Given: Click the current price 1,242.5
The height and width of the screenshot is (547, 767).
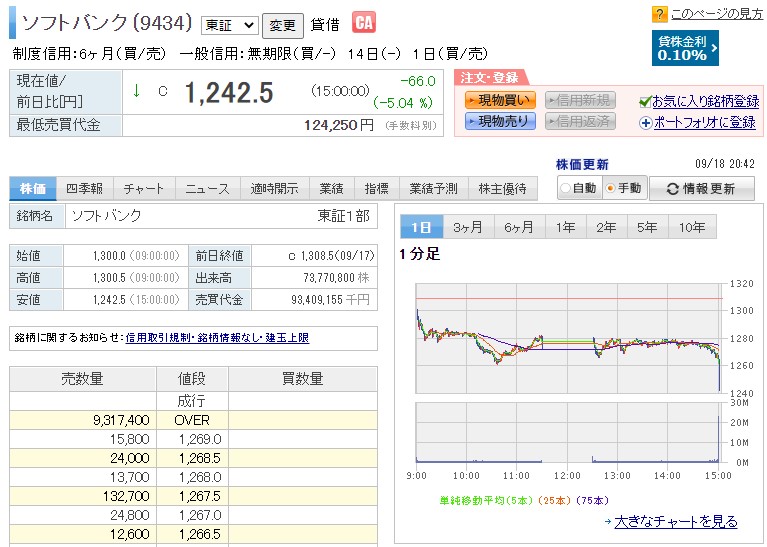Looking at the screenshot, I should point(229,93).
